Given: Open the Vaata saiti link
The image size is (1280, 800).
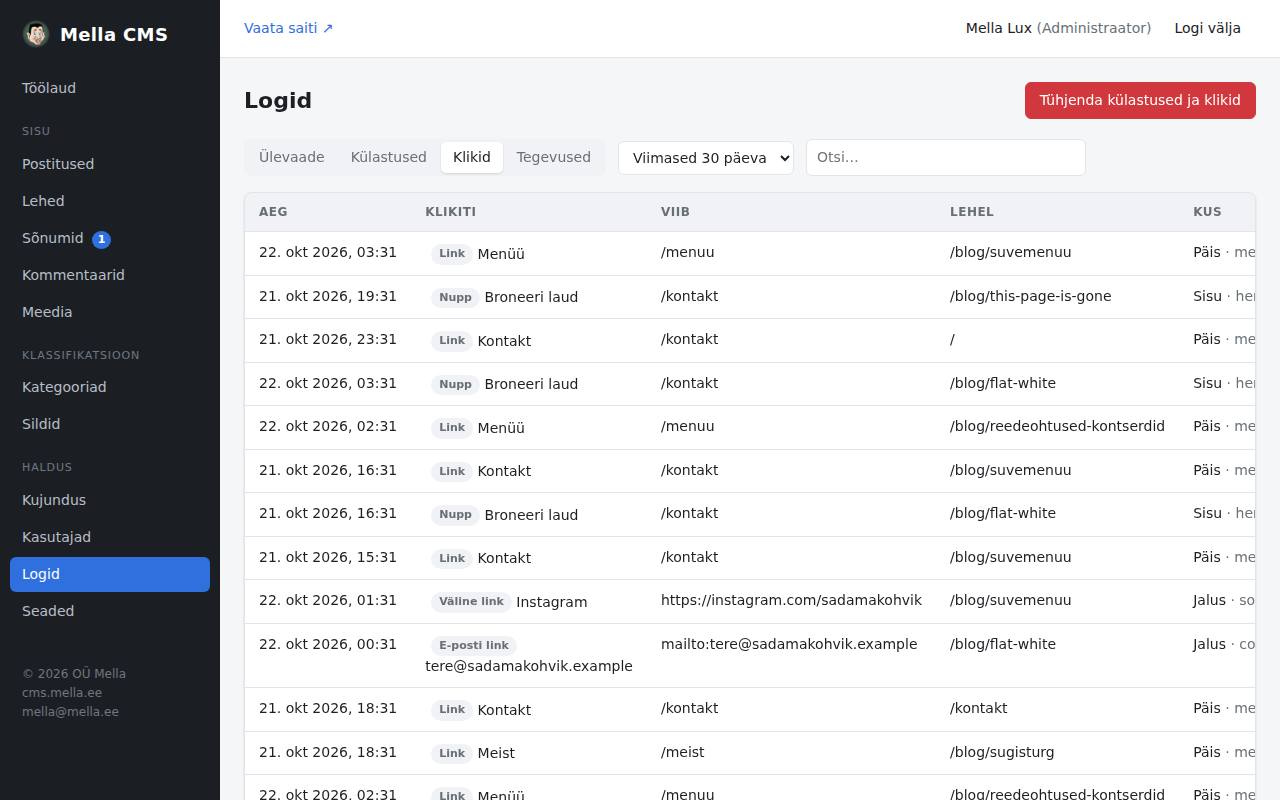Looking at the screenshot, I should click(289, 28).
